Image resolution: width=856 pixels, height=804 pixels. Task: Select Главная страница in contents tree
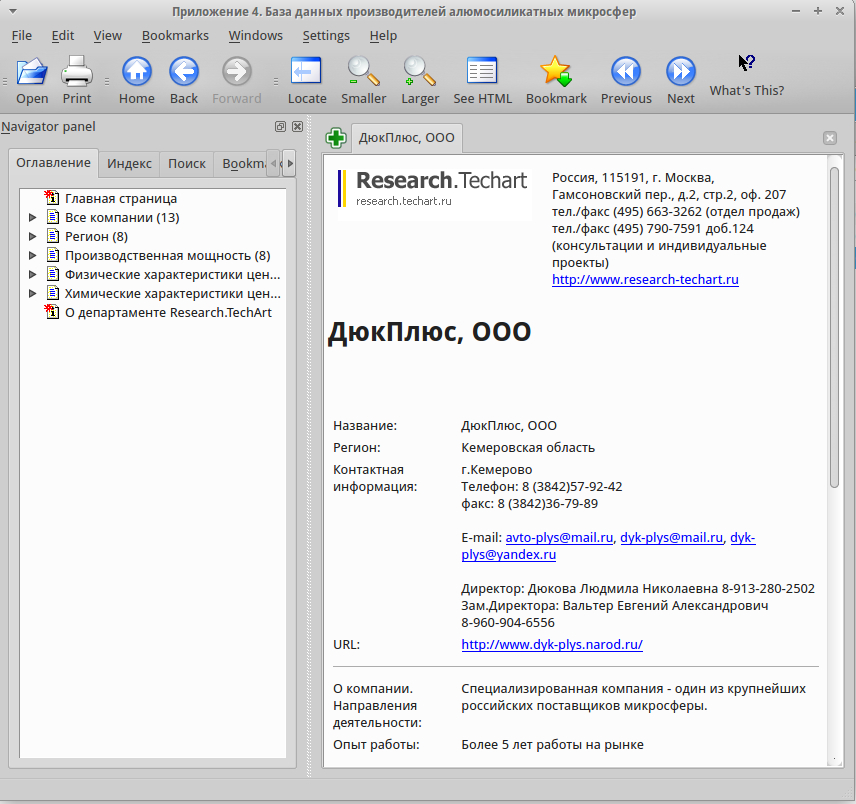click(121, 198)
